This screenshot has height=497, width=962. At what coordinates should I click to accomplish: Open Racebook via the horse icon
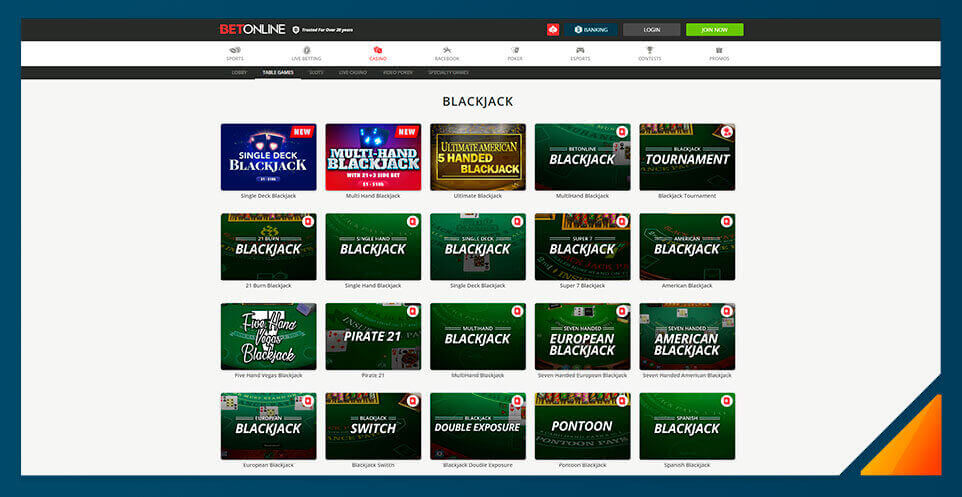point(447,50)
